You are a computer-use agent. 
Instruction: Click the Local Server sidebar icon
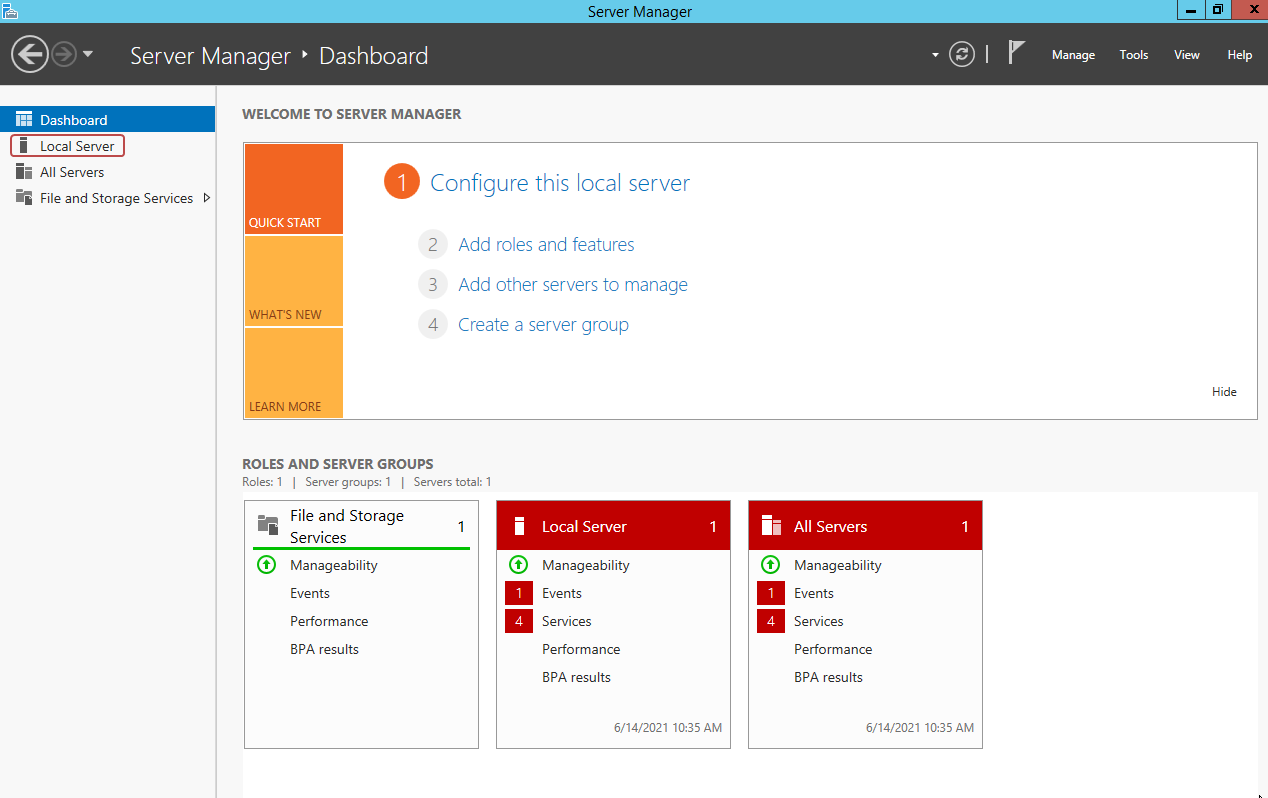click(24, 146)
